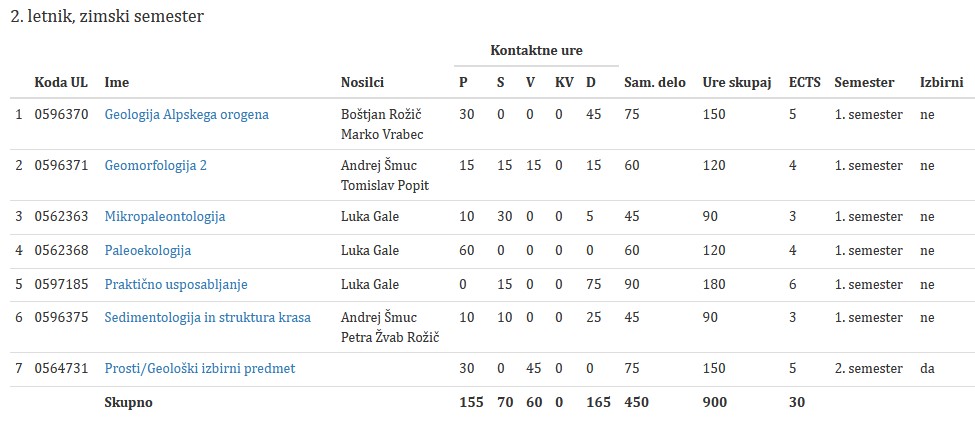Viewport: 975px width, 429px height.
Task: Click the Mikropaleontologija course link
Action: (x=164, y=216)
